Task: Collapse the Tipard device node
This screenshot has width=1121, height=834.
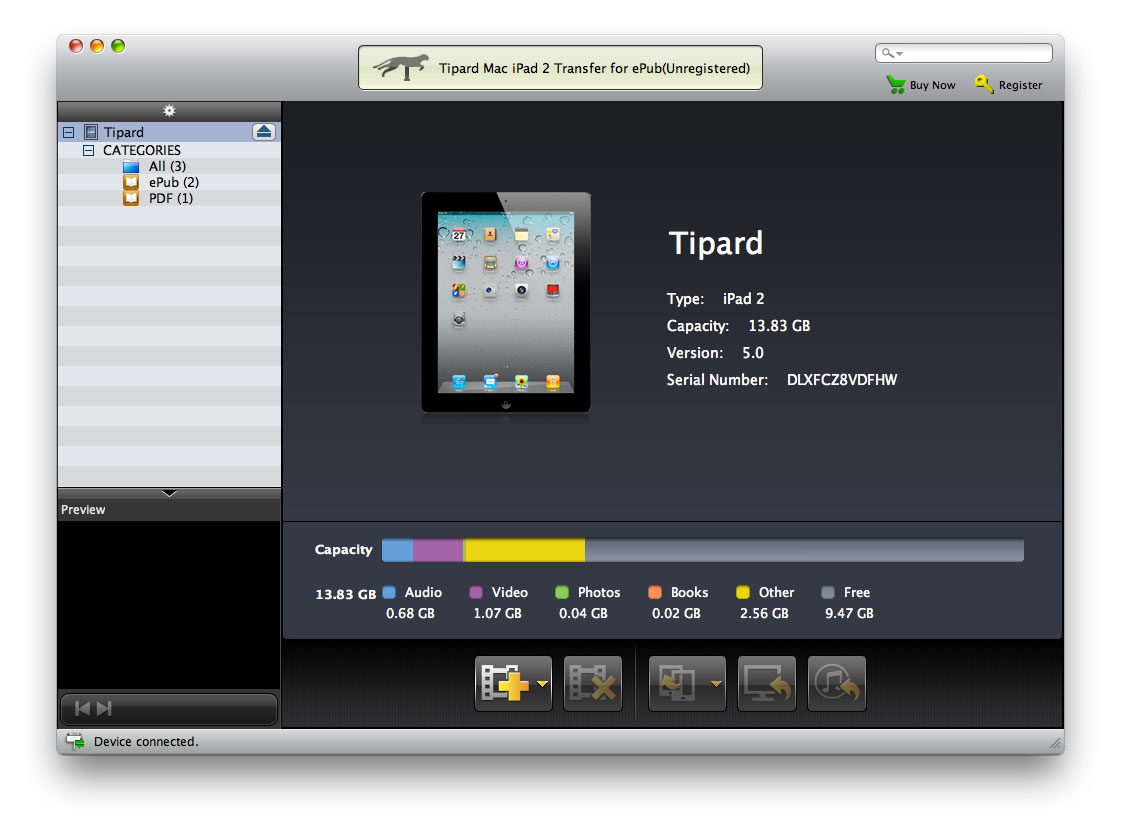Action: pyautogui.click(x=67, y=131)
